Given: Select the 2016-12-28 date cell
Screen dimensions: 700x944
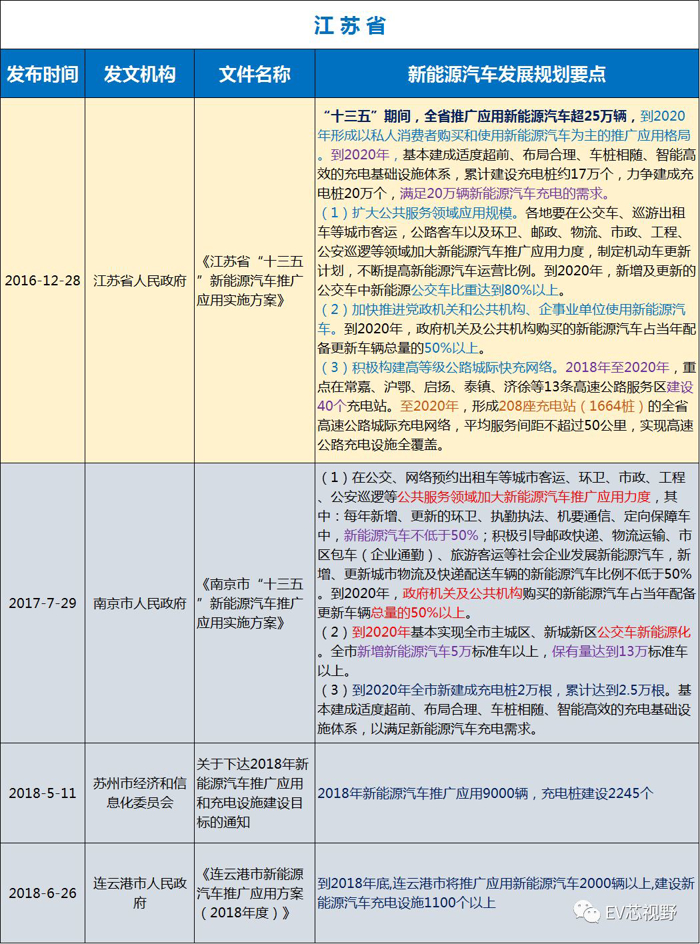Looking at the screenshot, I should tap(41, 281).
